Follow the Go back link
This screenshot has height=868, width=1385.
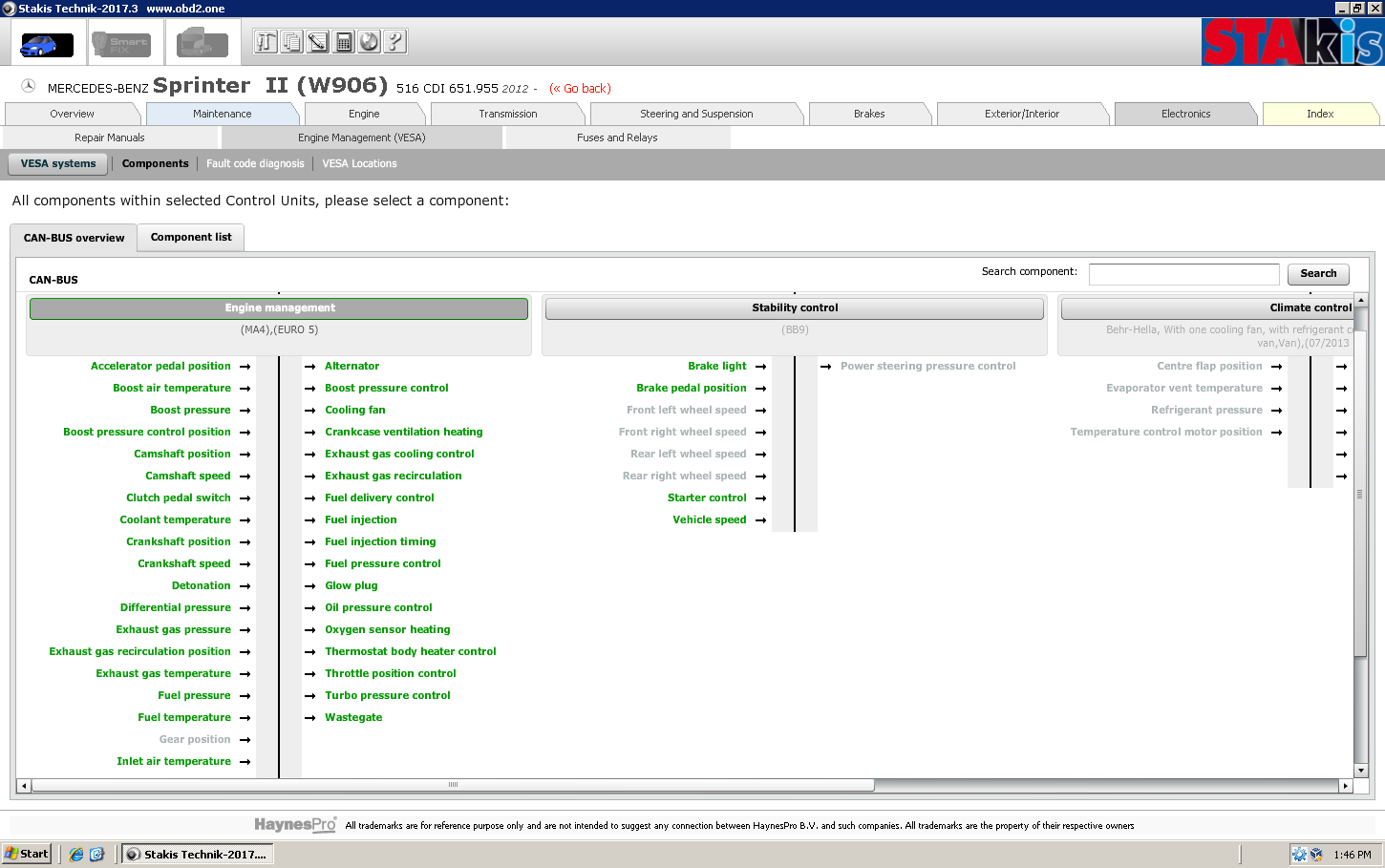[581, 89]
